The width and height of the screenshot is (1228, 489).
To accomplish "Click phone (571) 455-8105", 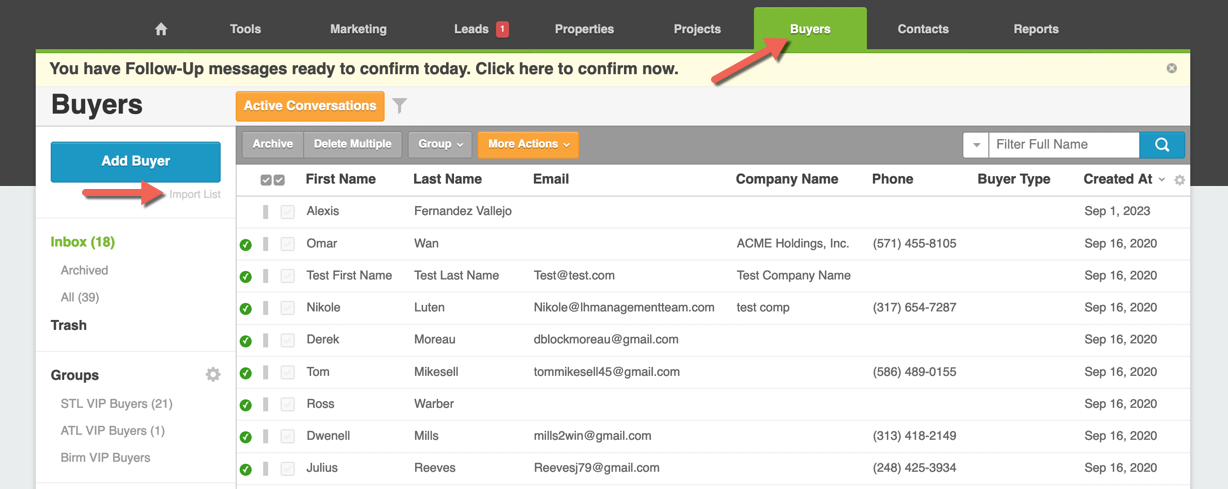I will (x=915, y=244).
